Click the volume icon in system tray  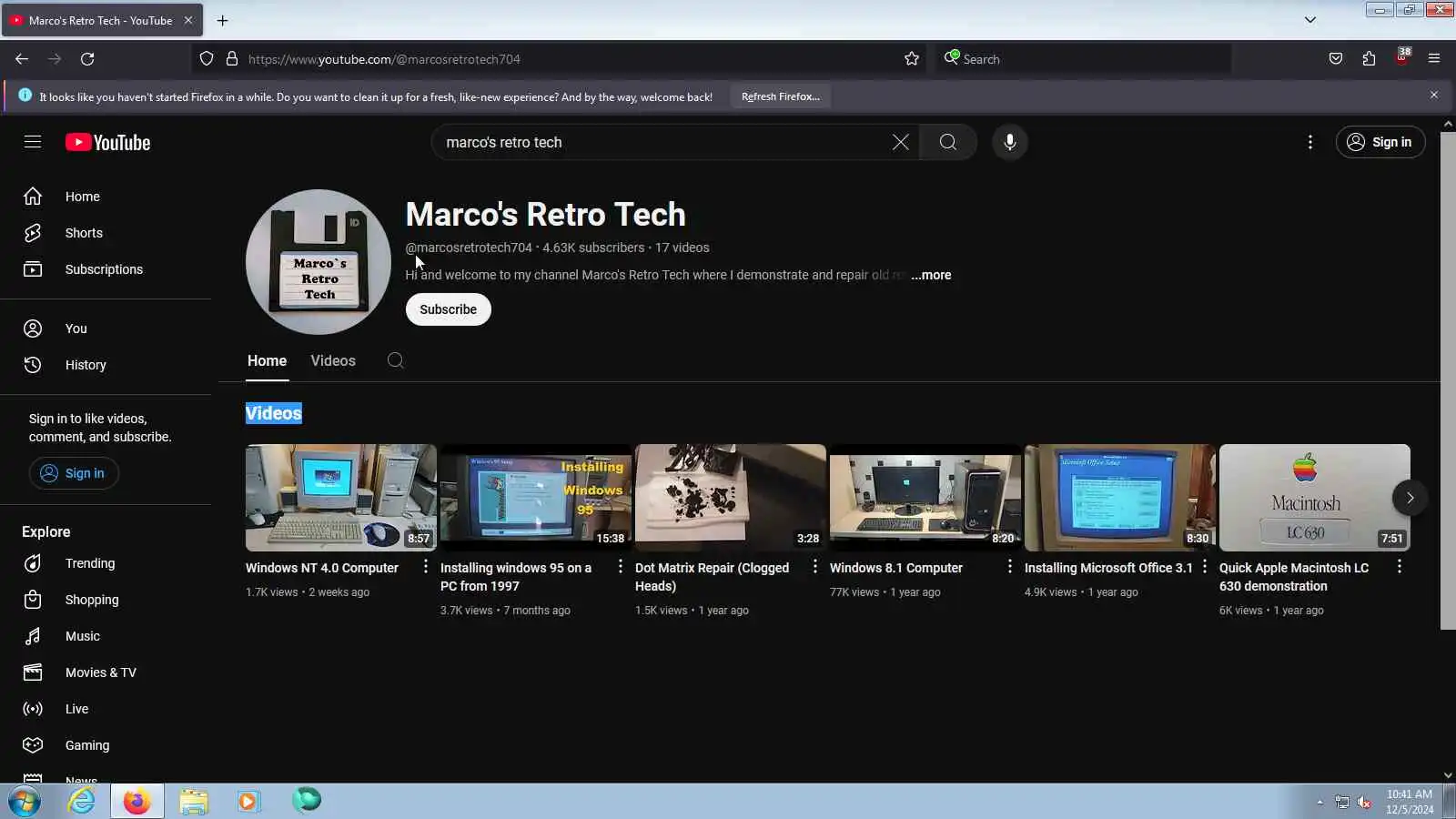[x=1364, y=802]
